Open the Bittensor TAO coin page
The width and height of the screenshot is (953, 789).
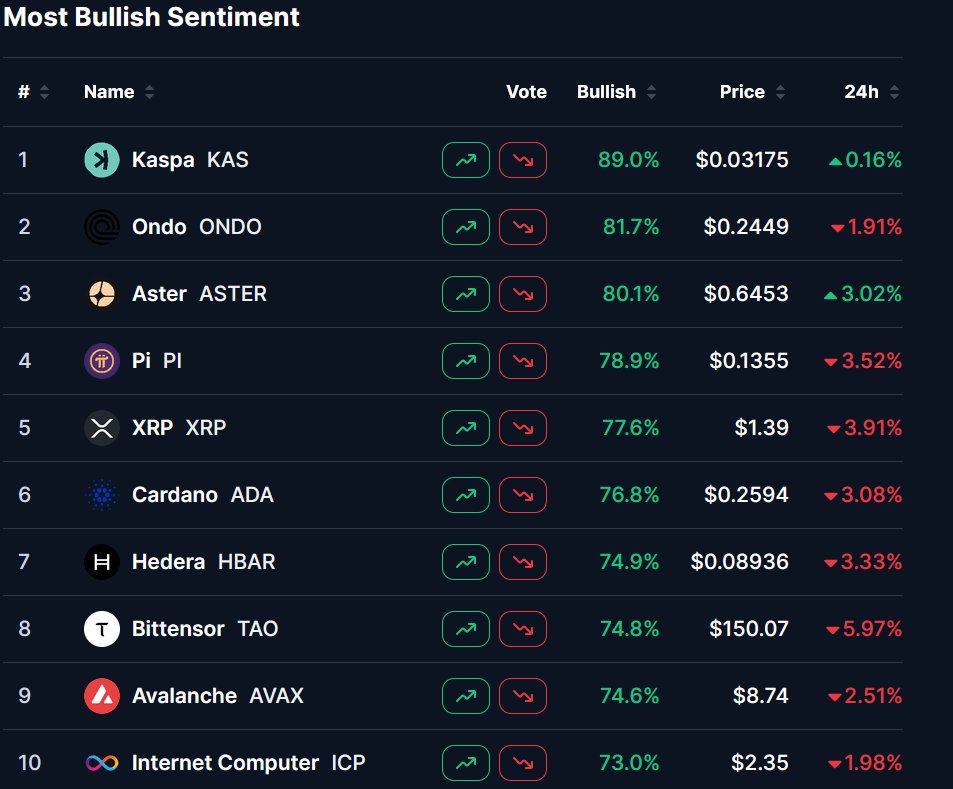pyautogui.click(x=205, y=629)
